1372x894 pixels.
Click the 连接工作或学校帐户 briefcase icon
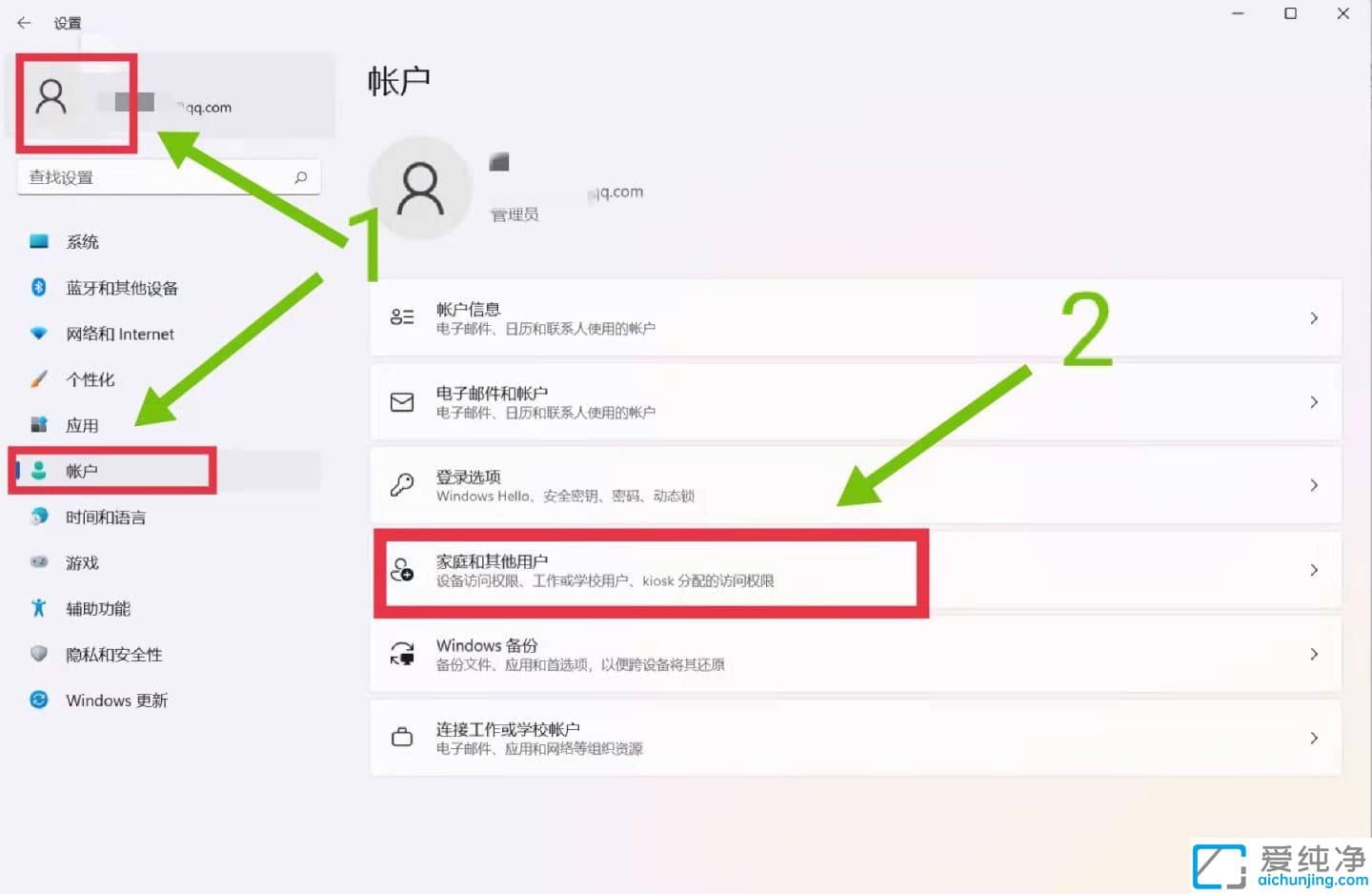coord(402,738)
